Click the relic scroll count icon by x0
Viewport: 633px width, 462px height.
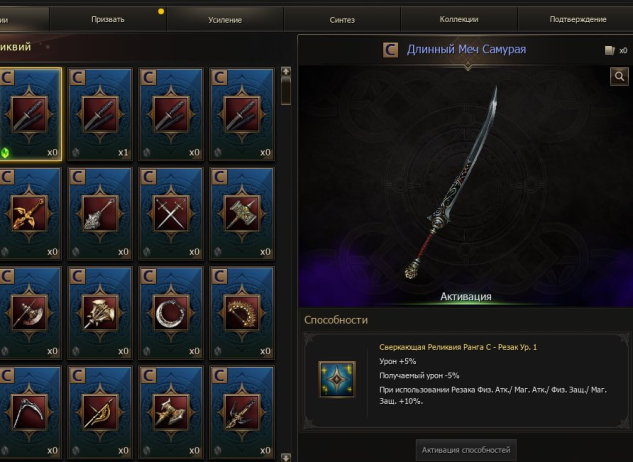click(610, 50)
